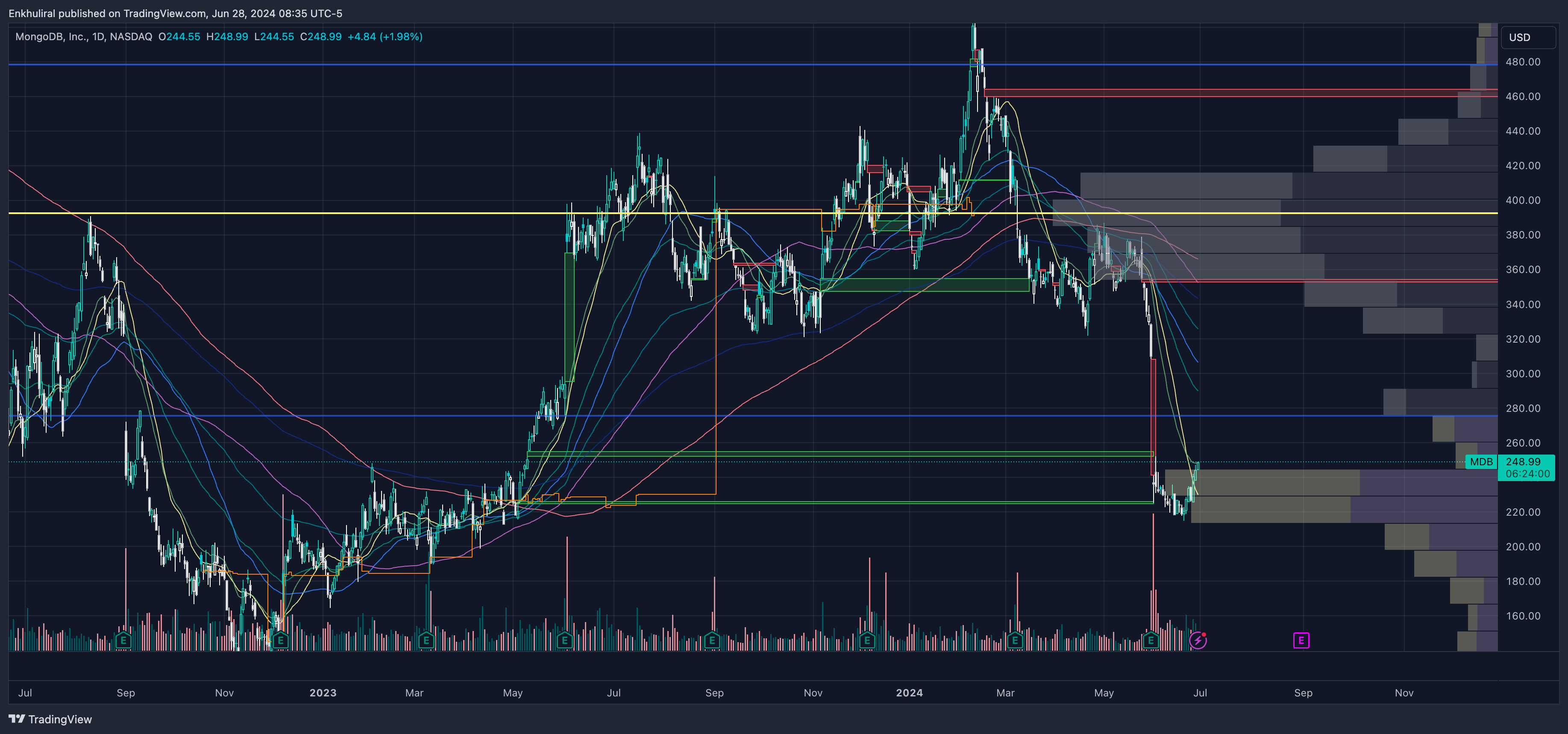Select the earnings E marker after May 2024
The height and width of the screenshot is (734, 1568).
(1151, 640)
